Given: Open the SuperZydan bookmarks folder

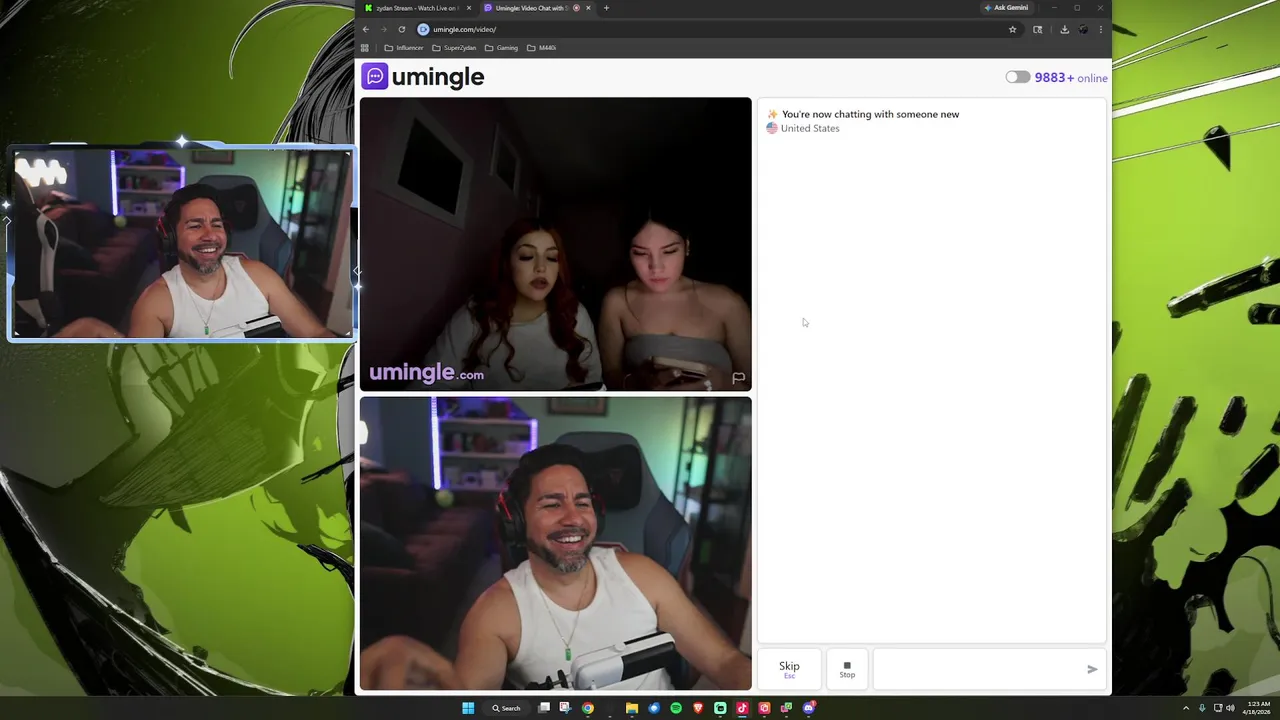Looking at the screenshot, I should [454, 48].
